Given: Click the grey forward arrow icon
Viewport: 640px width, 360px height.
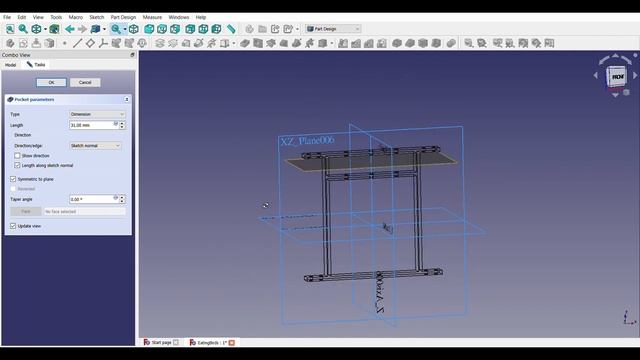Looking at the screenshot, I should click(x=82, y=29).
